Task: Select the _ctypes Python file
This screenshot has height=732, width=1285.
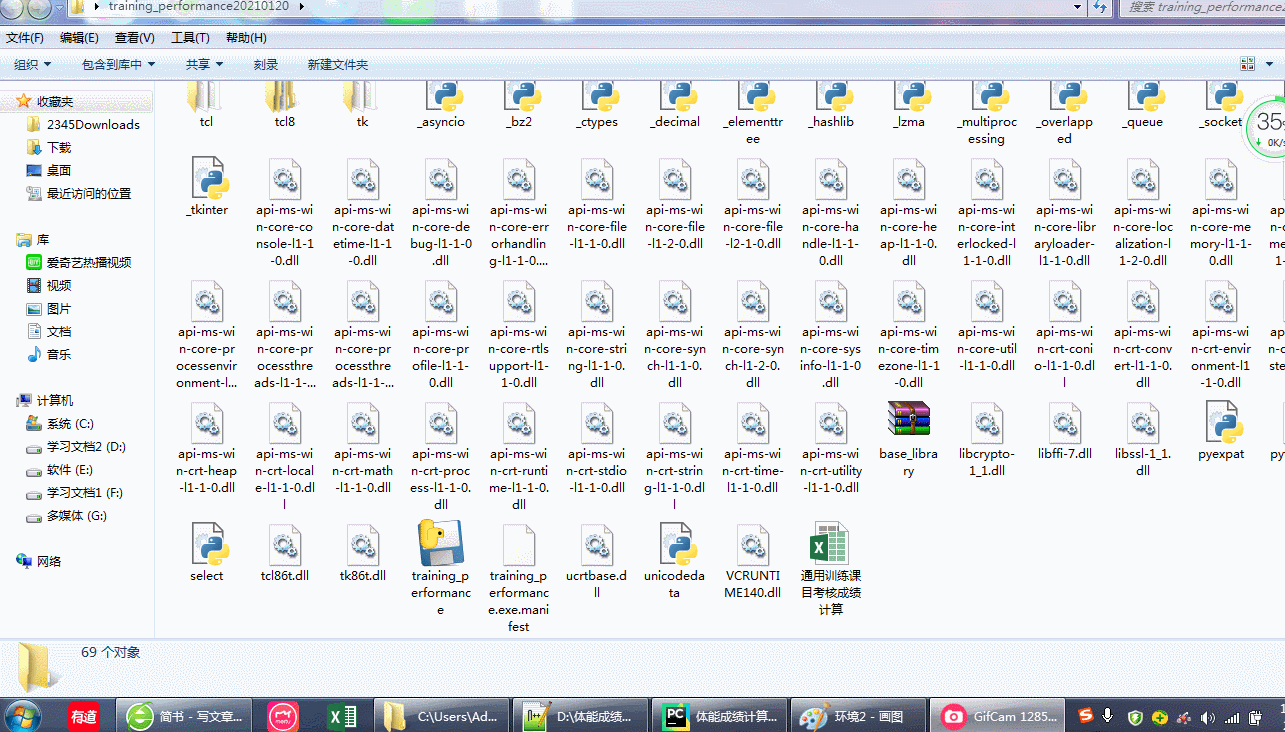Action: 597,103
